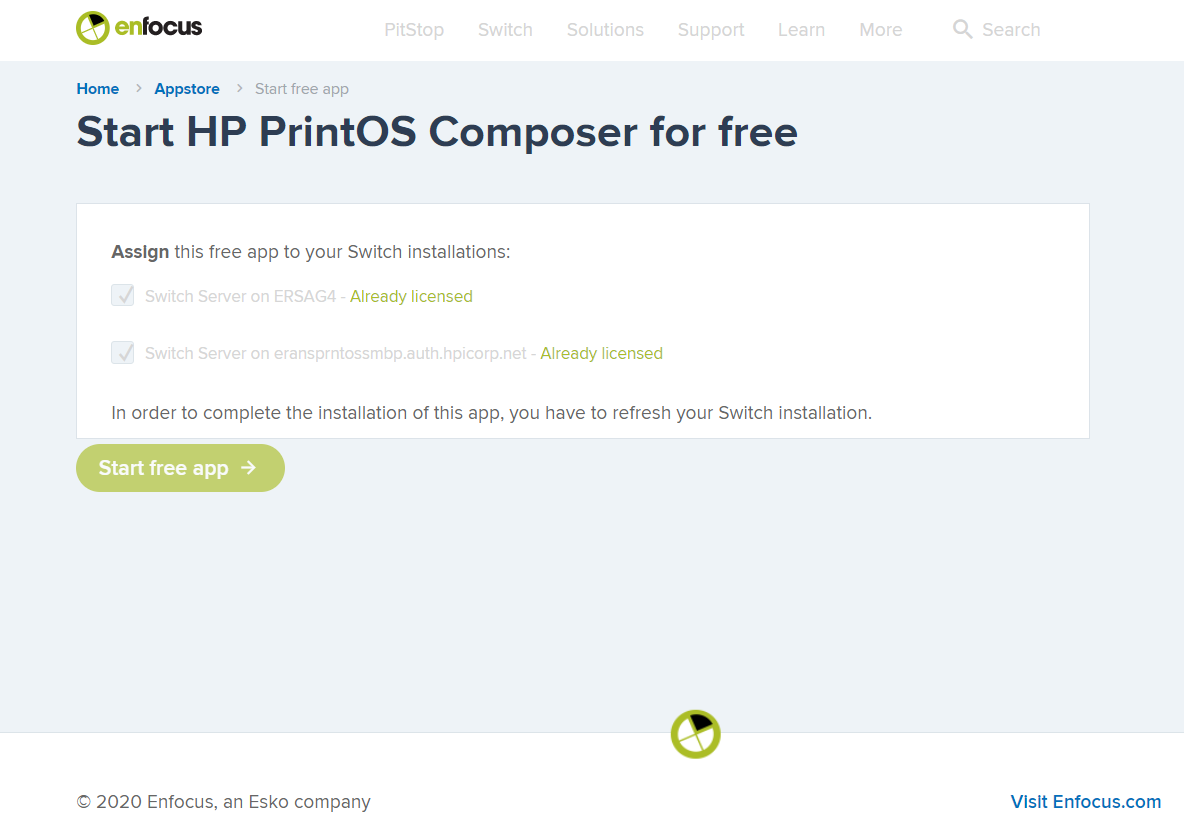Click the Enfocus circle logo above the footer
Screen dimensions: 1184x818
pos(695,734)
